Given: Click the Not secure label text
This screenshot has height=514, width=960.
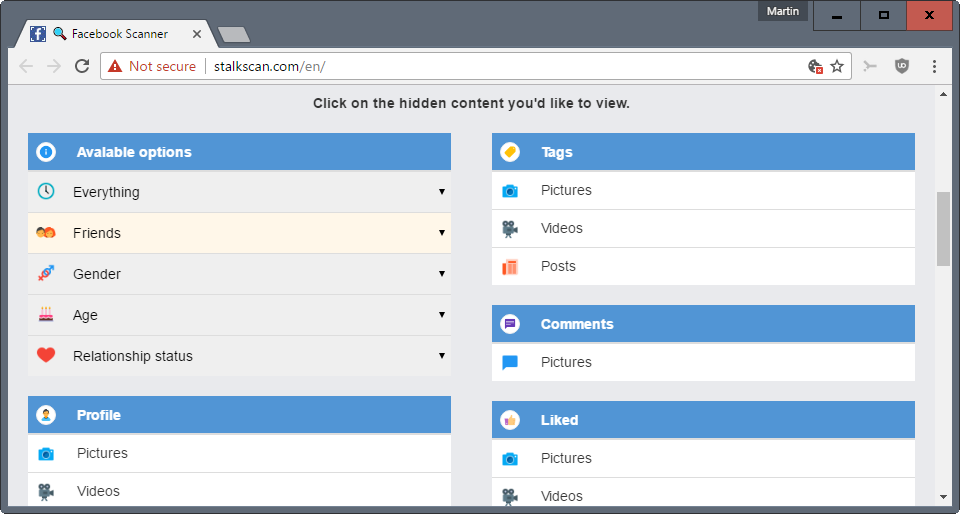Looking at the screenshot, I should 162,66.
